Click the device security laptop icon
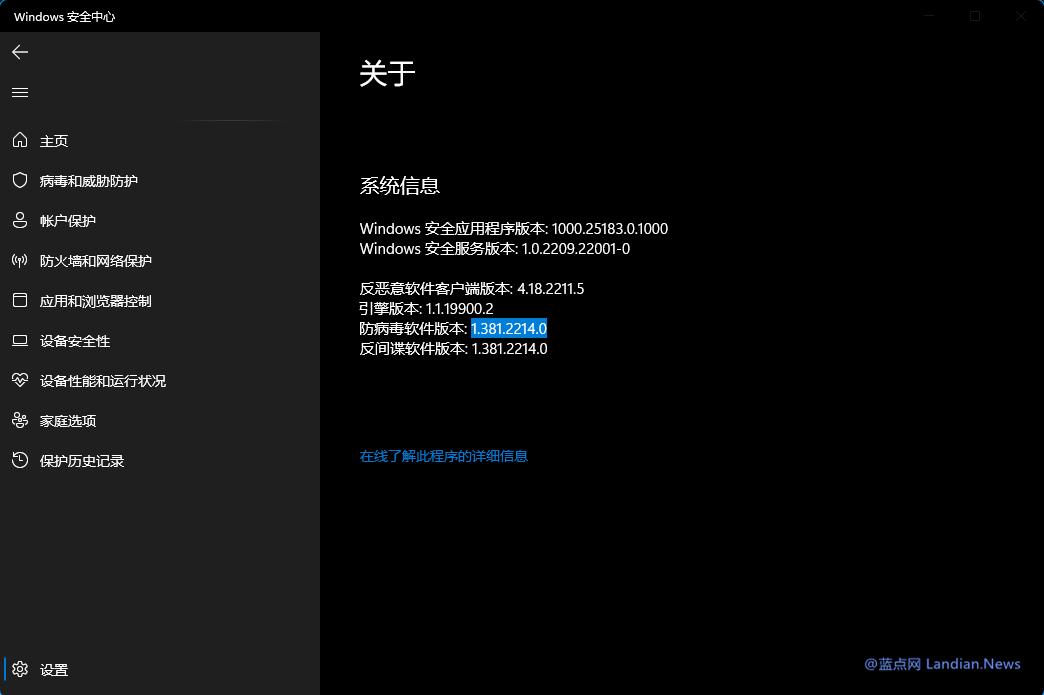 point(20,340)
